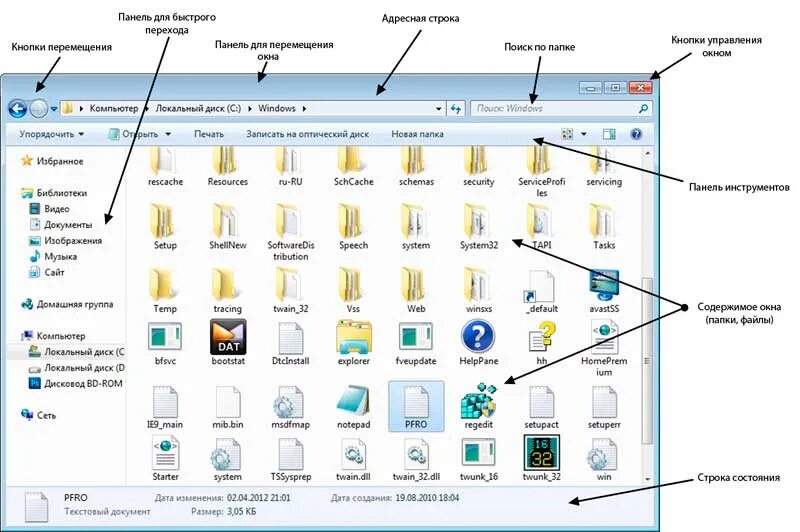
Task: Open the view options dropdown arrow
Action: [x=584, y=134]
